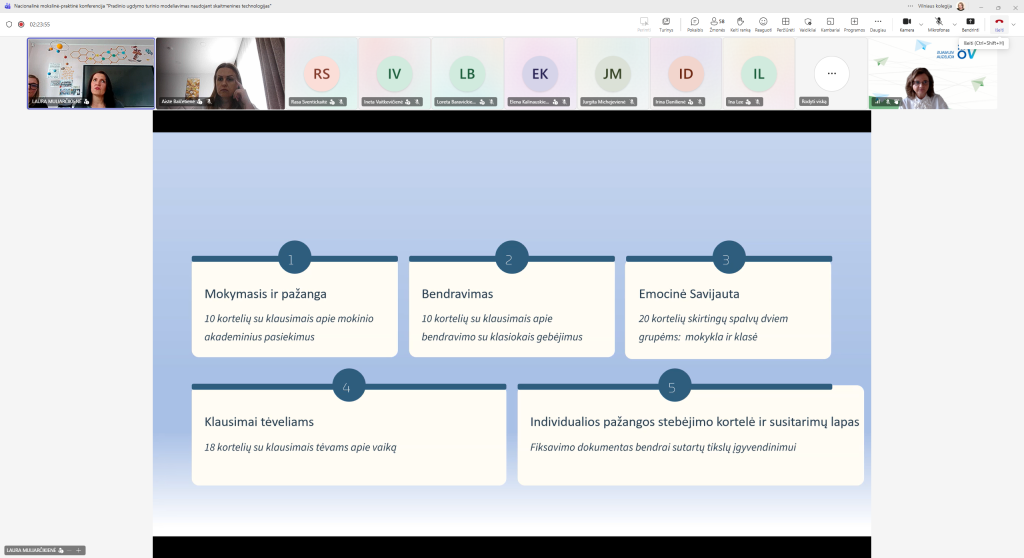Click the Bendrinti share screen icon
This screenshot has width=1024, height=558.
970,23
